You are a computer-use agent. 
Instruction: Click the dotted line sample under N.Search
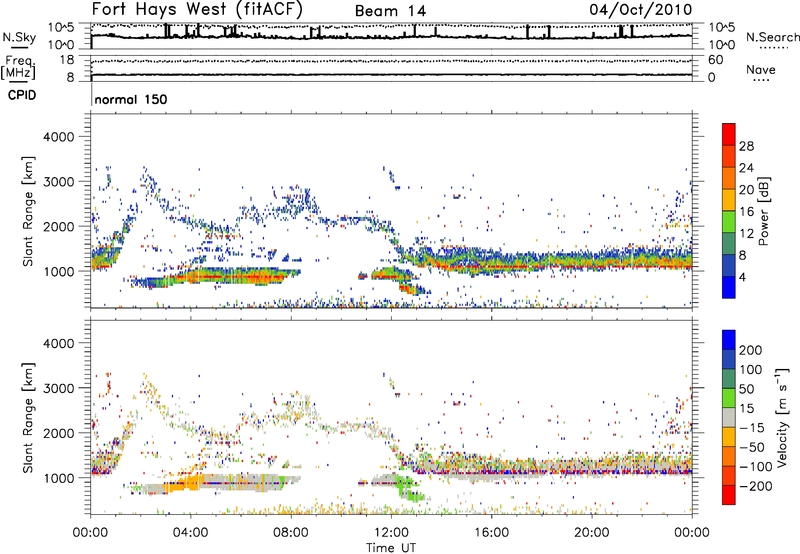(x=774, y=48)
